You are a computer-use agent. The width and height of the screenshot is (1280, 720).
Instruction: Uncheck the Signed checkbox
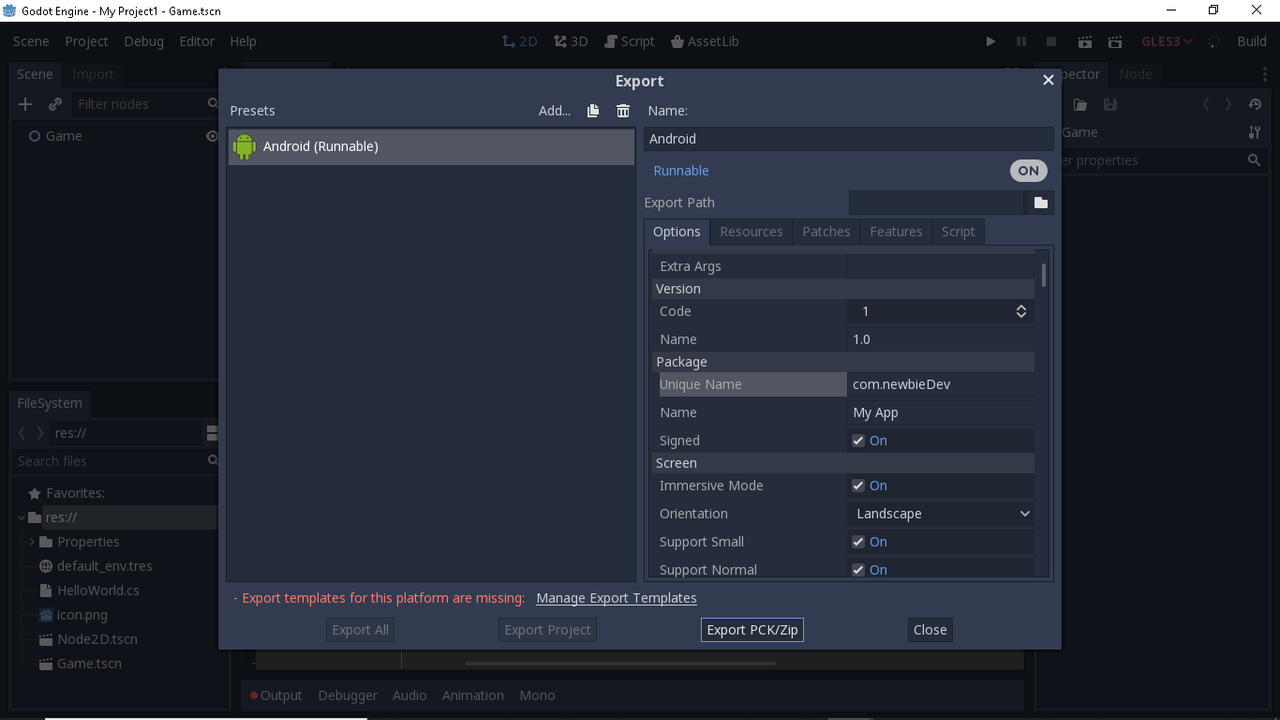point(858,440)
